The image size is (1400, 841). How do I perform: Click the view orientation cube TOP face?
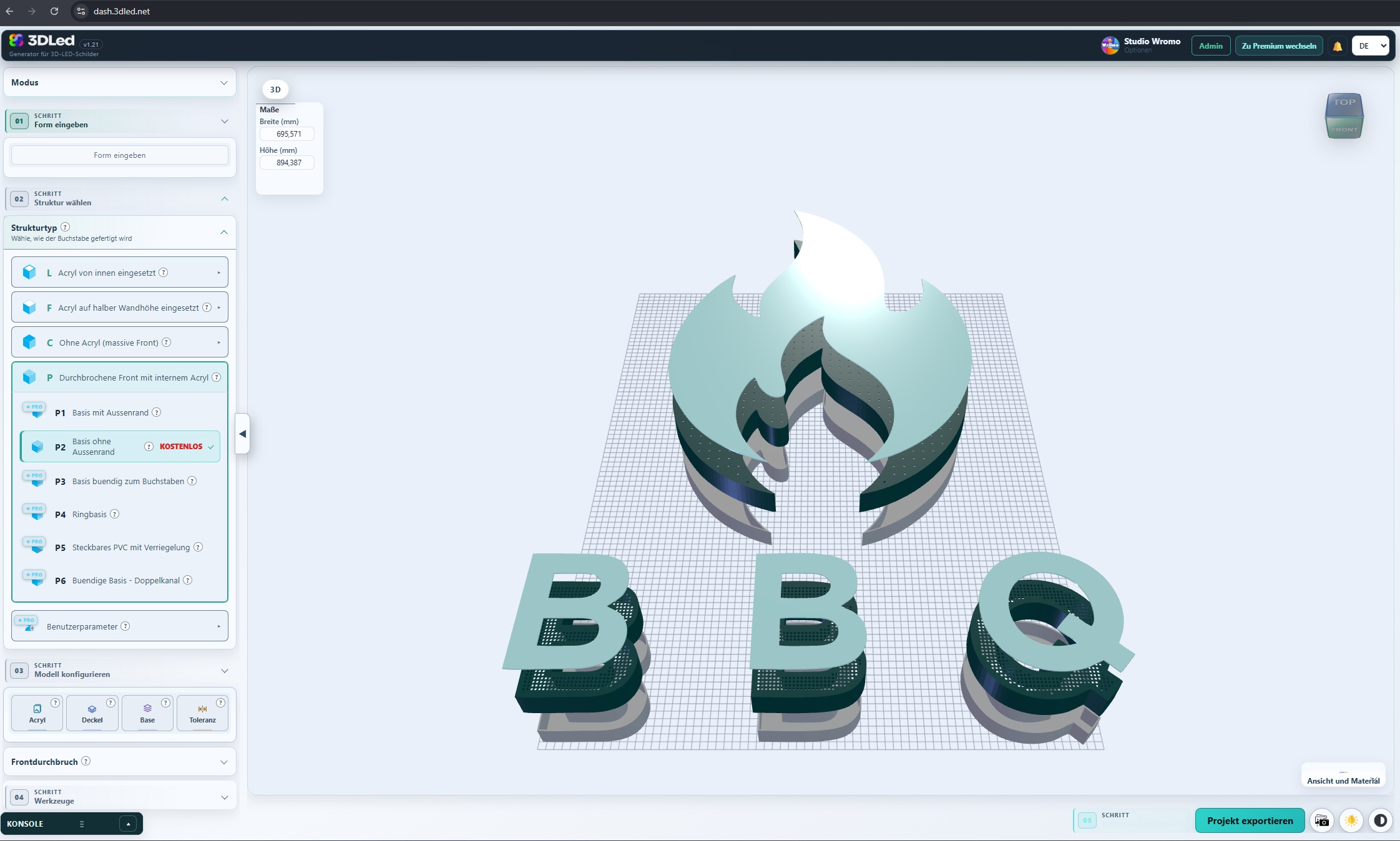coord(1344,102)
